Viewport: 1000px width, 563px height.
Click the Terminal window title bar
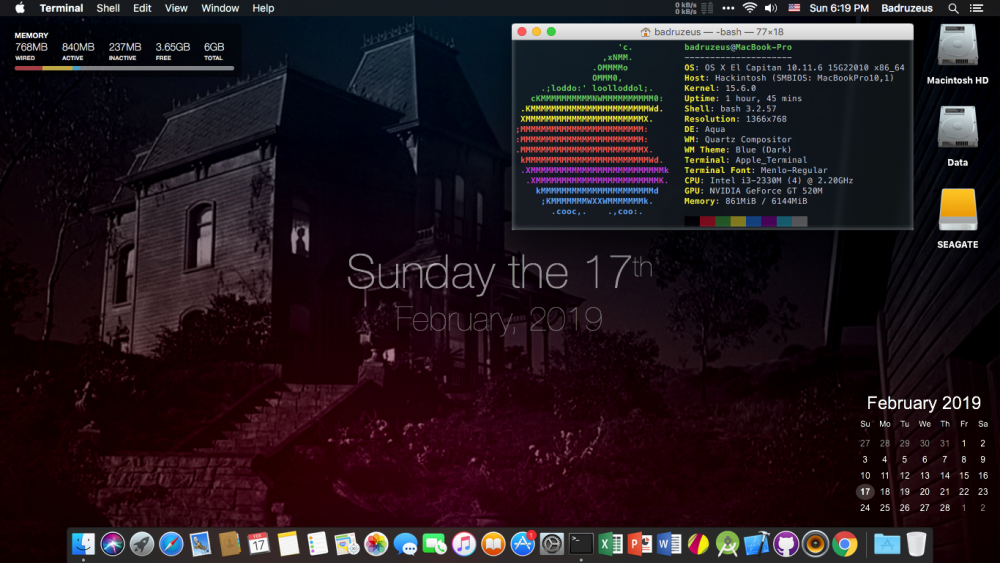click(x=712, y=31)
